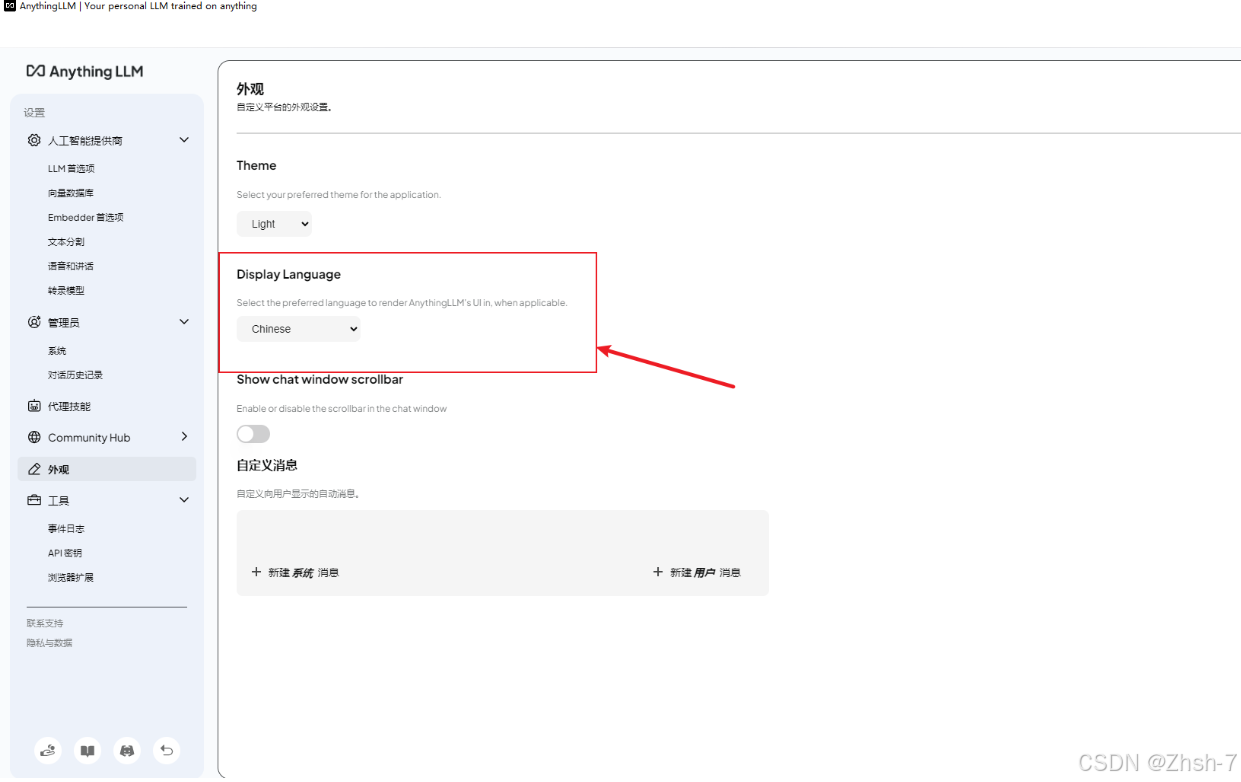
Task: Open the documentation book icon
Action: (88, 750)
